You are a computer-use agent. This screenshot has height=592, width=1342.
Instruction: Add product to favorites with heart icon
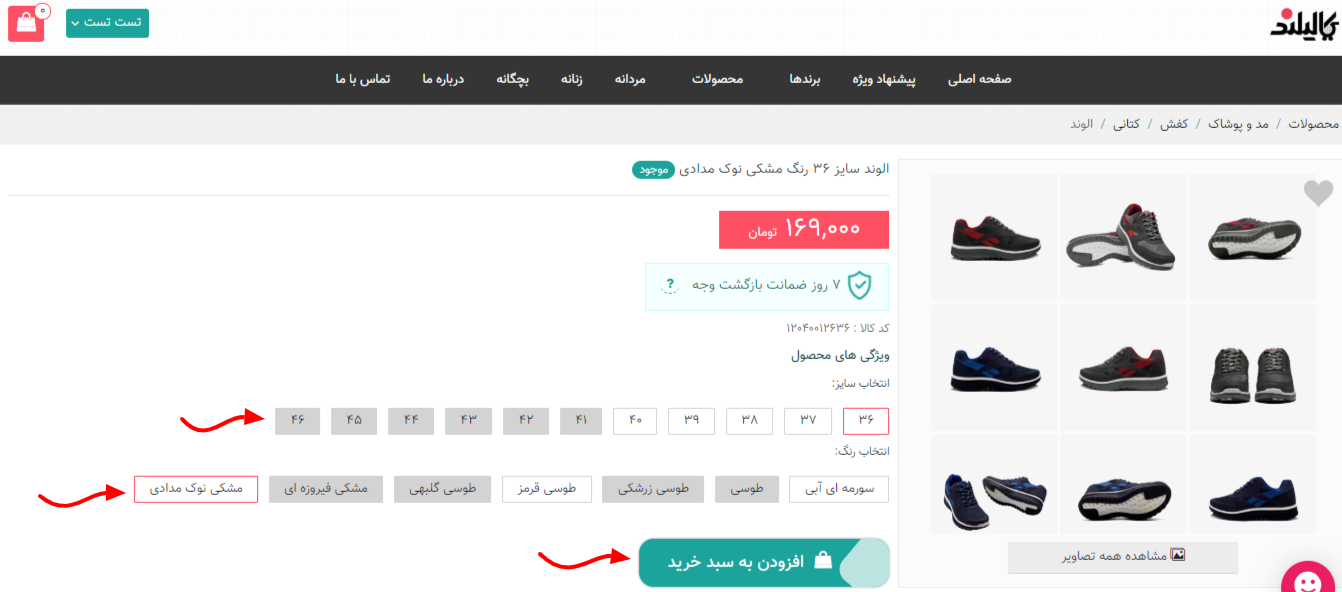pyautogui.click(x=1318, y=192)
